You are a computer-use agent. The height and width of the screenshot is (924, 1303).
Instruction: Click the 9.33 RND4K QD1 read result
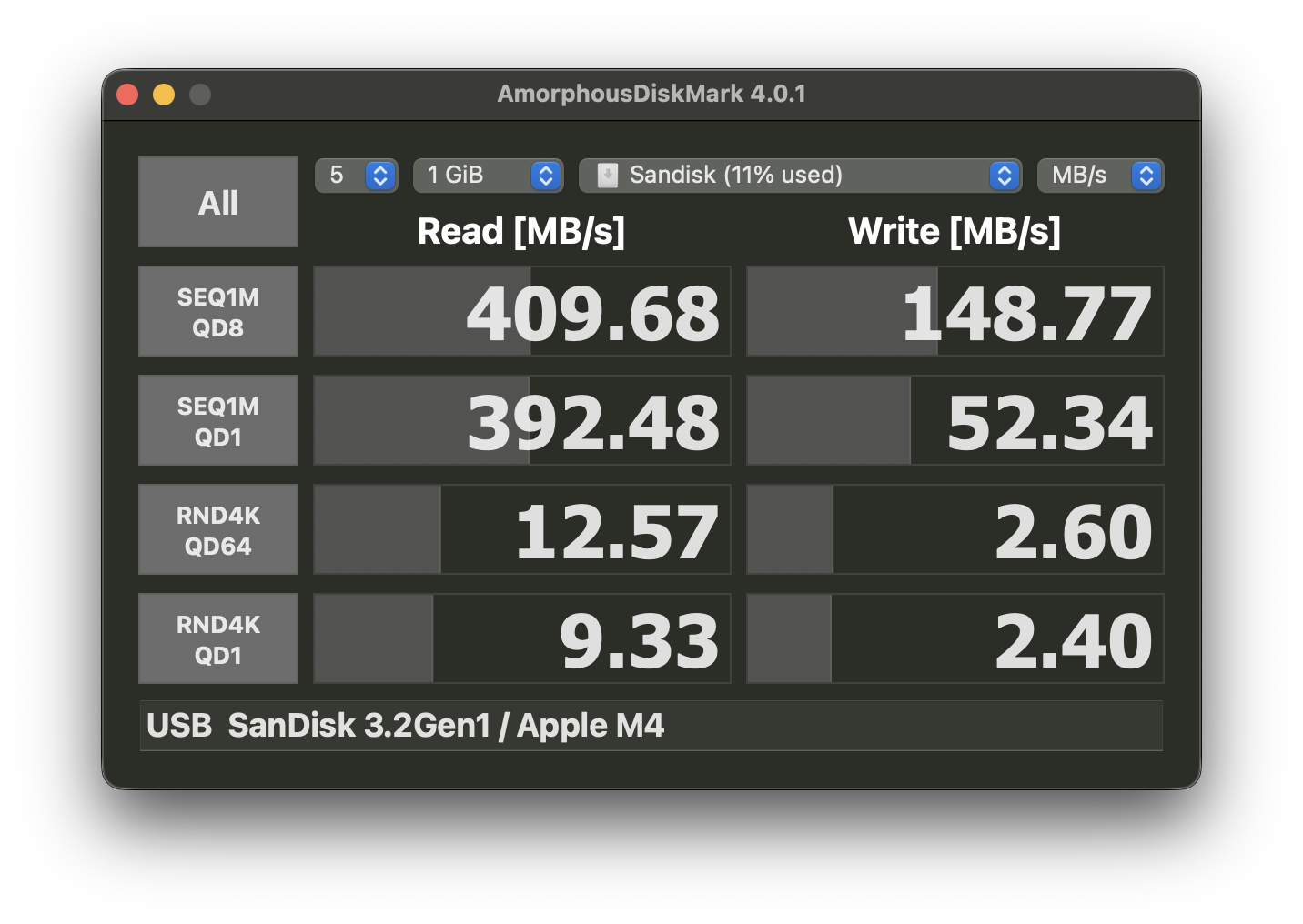[x=522, y=638]
